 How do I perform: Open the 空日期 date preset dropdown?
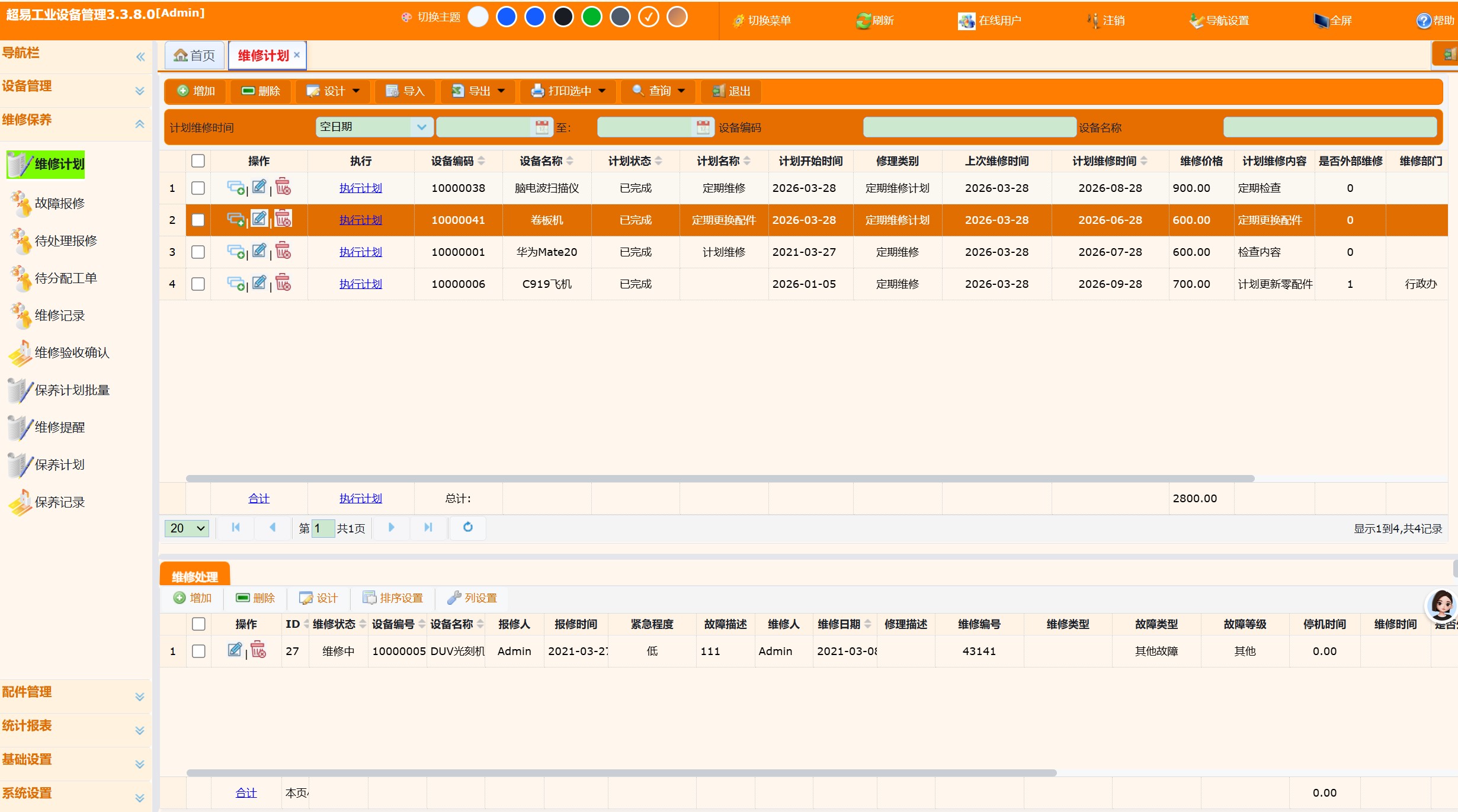click(x=421, y=127)
